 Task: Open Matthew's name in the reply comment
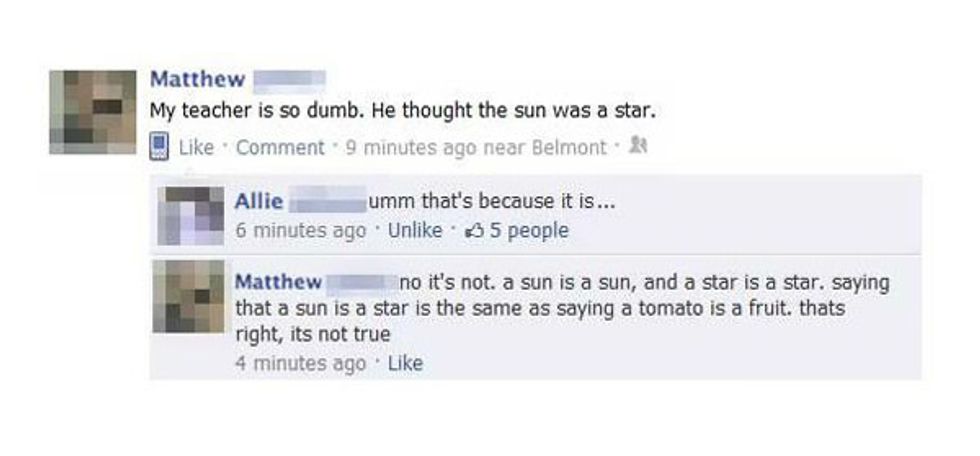[x=278, y=282]
